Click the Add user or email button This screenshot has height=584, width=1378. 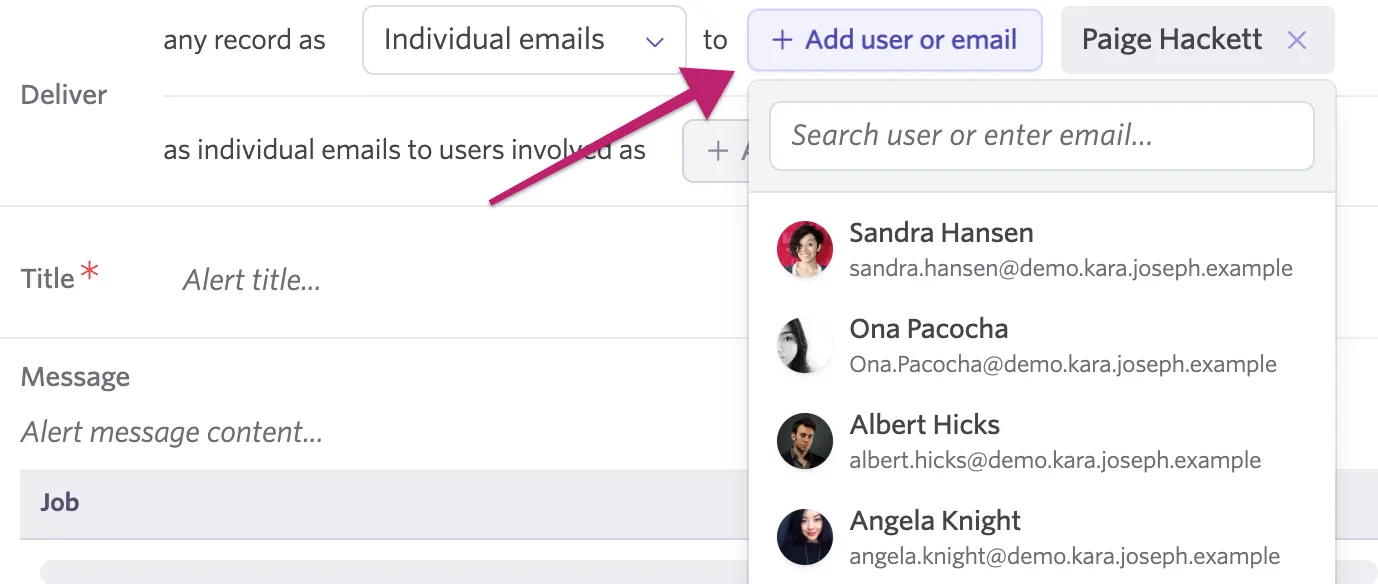(x=895, y=40)
